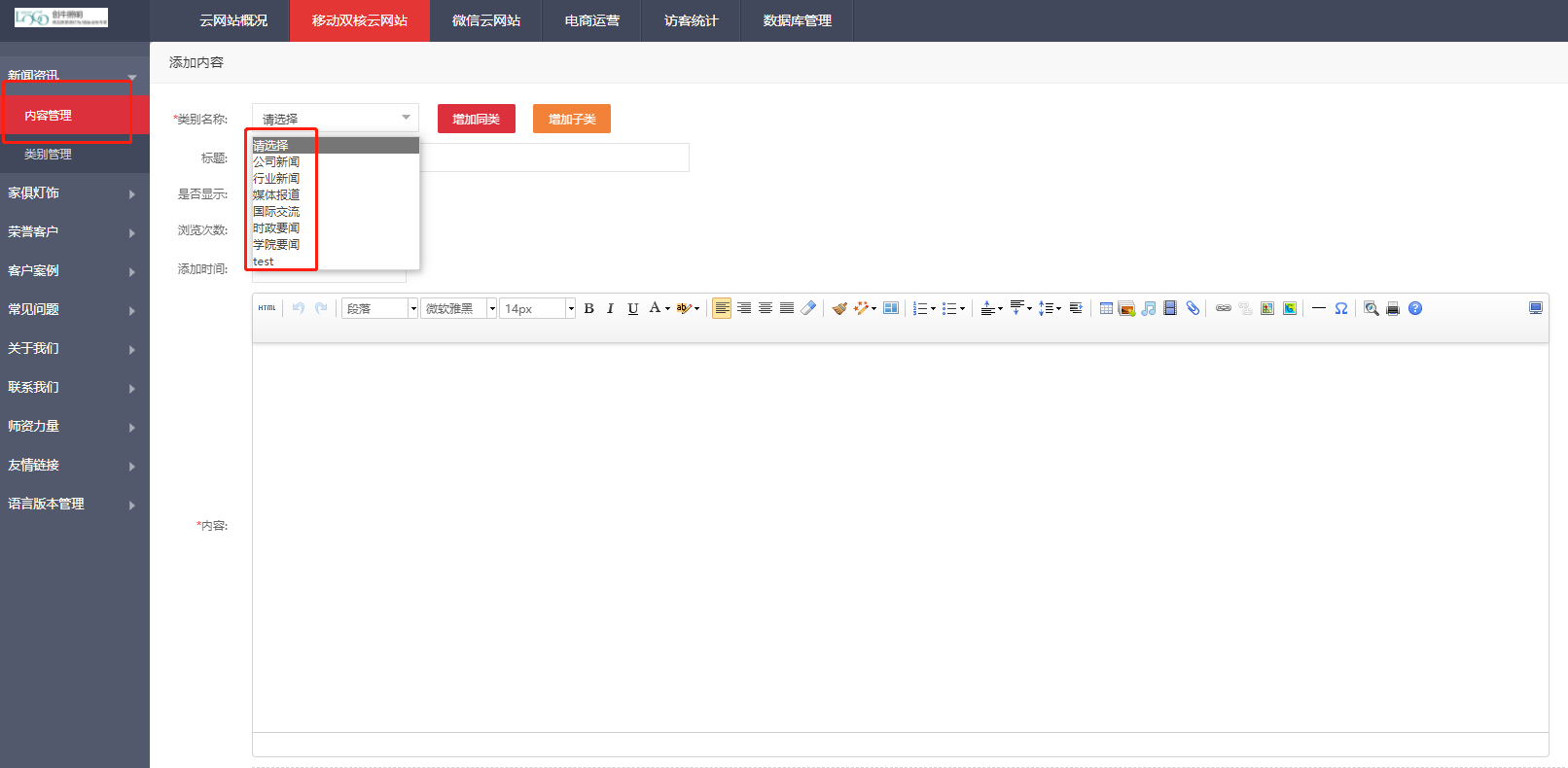Open editor help question mark
The height and width of the screenshot is (768, 1568).
click(1415, 308)
